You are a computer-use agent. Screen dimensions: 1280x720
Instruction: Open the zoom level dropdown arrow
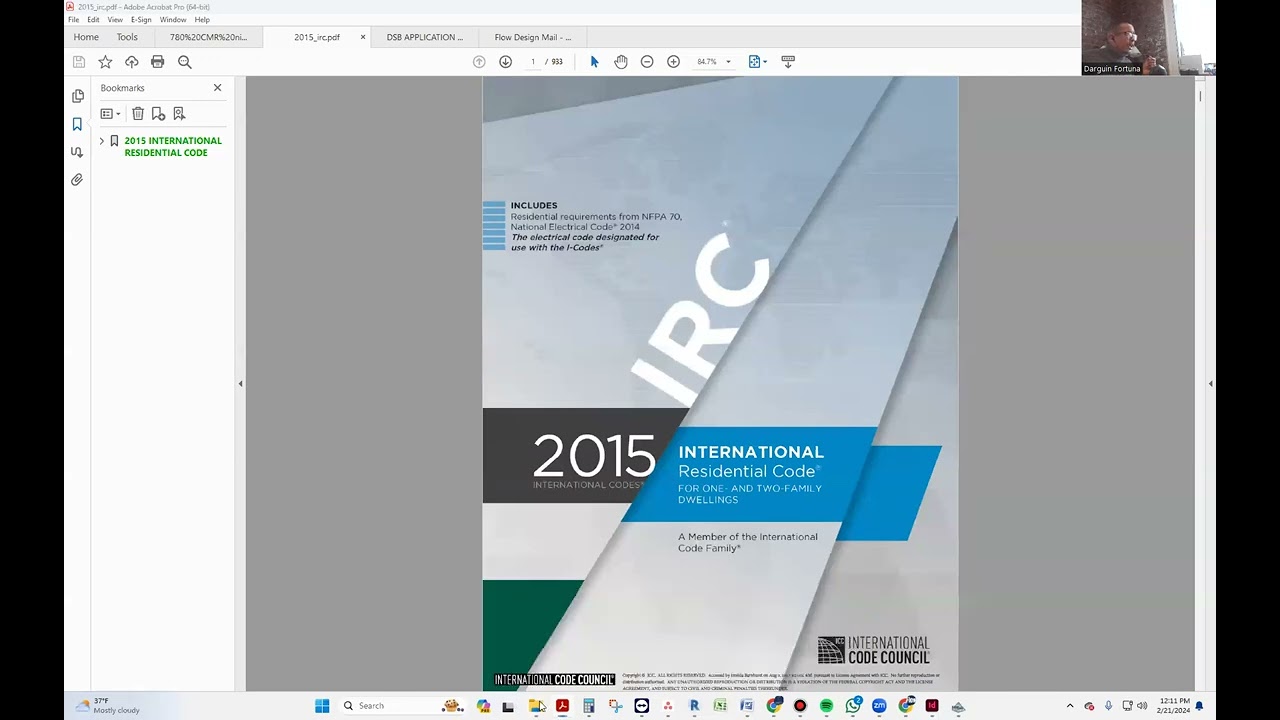(728, 62)
